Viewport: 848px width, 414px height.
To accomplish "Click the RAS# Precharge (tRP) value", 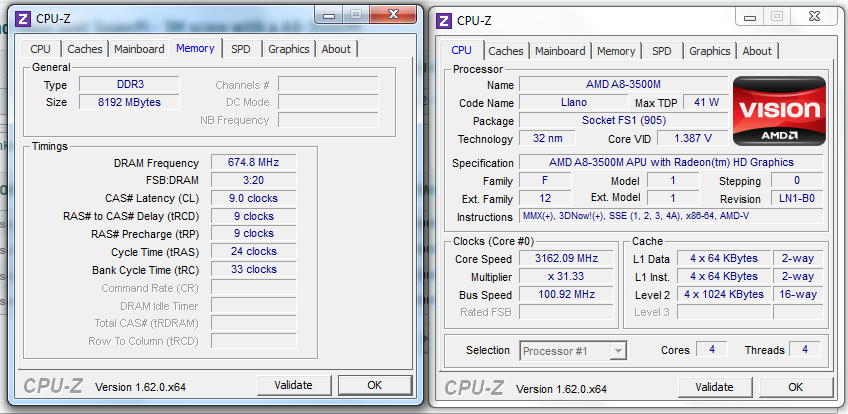I will 254,233.
